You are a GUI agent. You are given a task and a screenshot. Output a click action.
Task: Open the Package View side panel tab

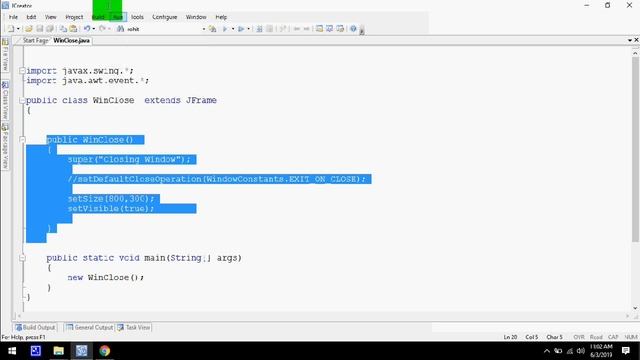(5, 148)
